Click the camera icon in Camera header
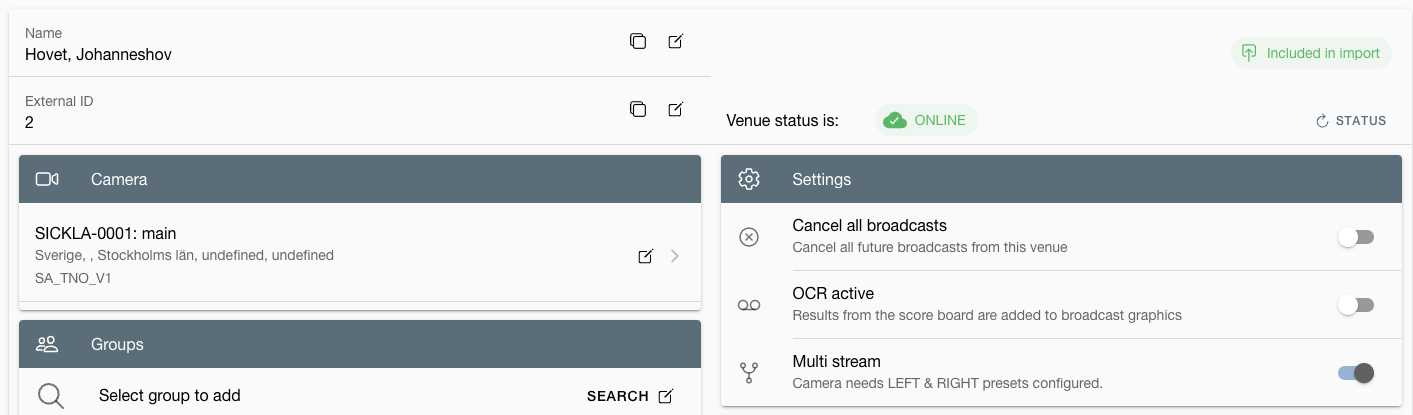The image size is (1413, 415). (x=47, y=179)
